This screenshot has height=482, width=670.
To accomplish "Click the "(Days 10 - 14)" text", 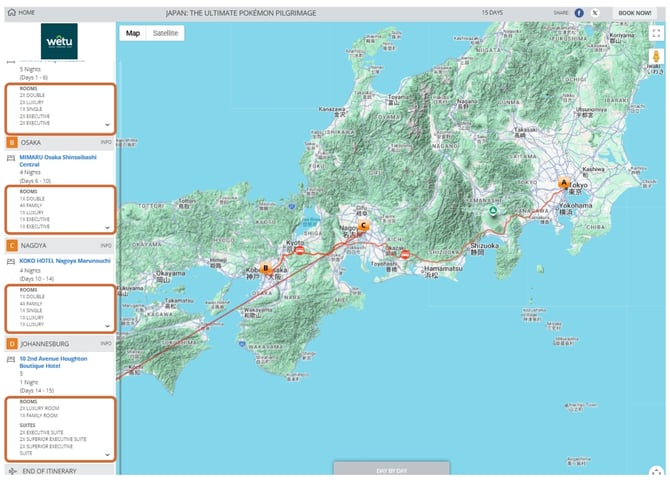I will pos(37,279).
